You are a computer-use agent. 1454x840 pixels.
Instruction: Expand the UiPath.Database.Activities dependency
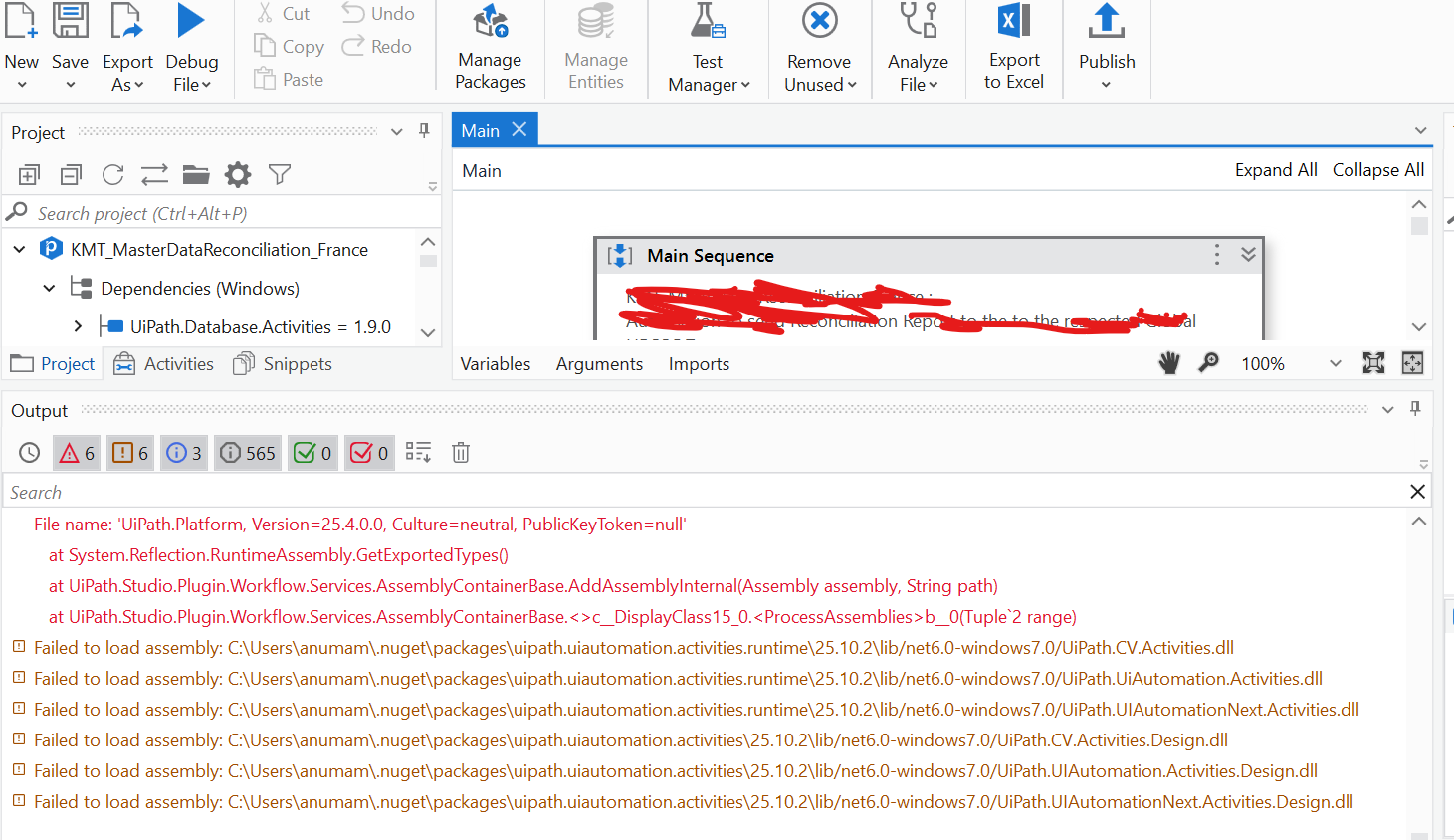81,326
